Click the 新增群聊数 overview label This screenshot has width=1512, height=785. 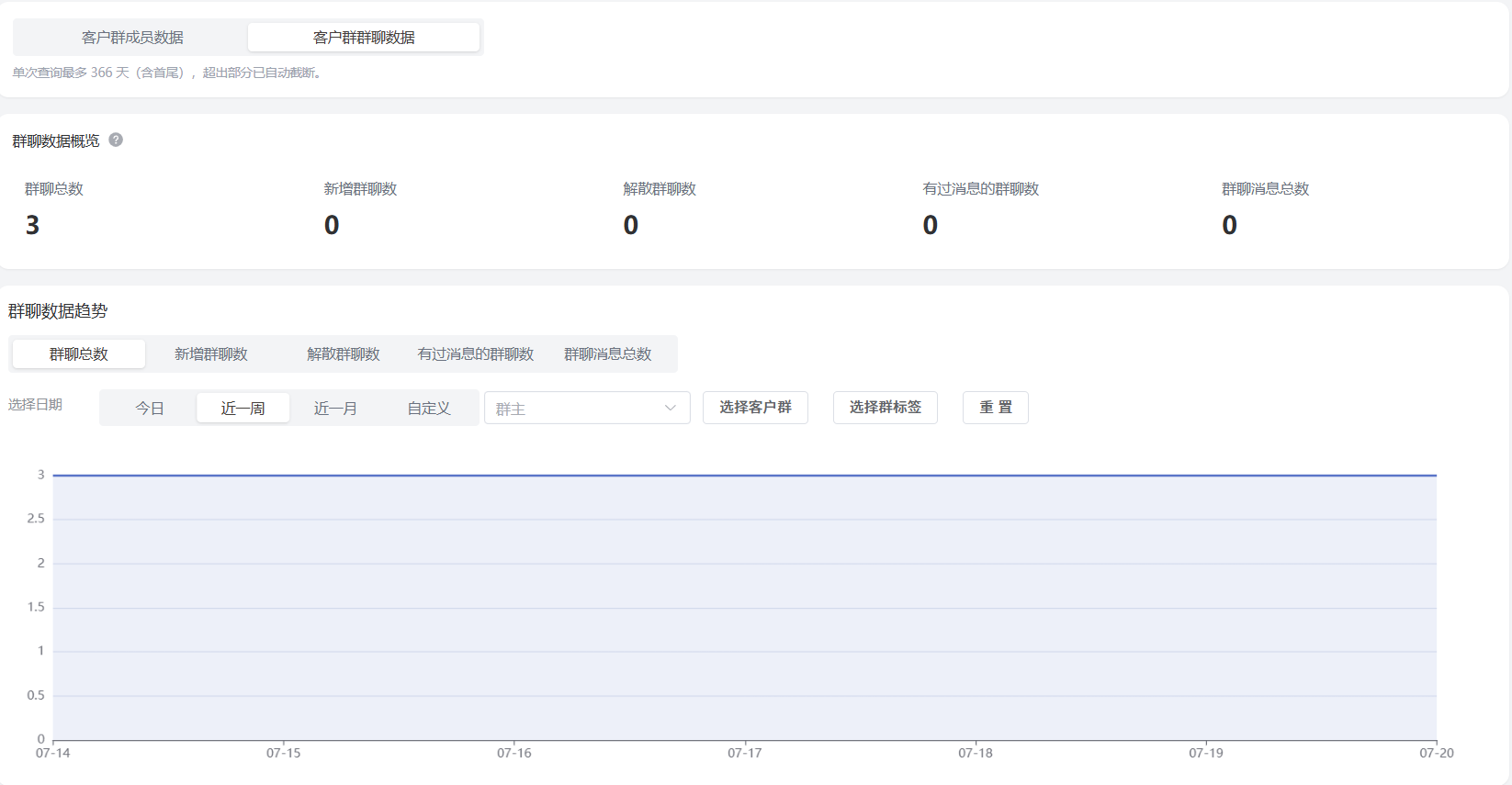click(x=360, y=189)
